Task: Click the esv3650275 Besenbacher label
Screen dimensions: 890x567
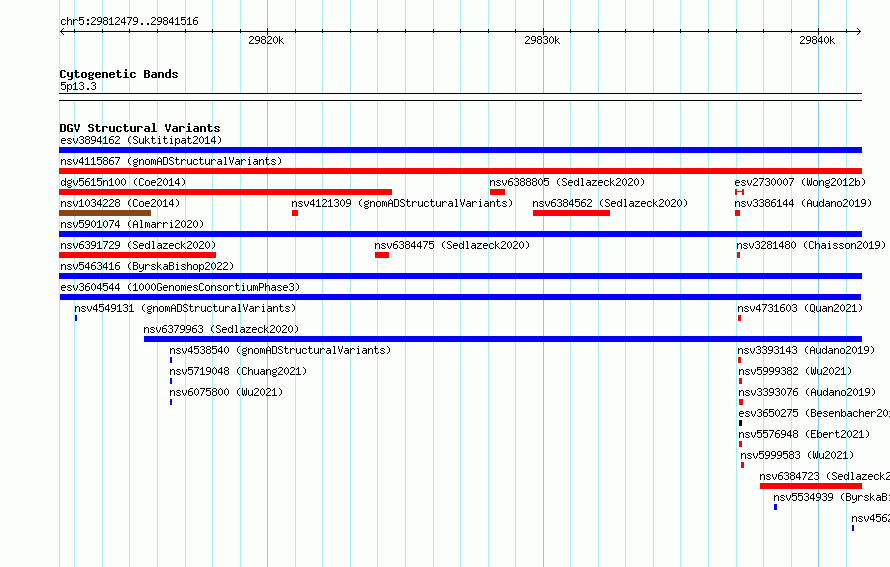Action: (x=814, y=413)
